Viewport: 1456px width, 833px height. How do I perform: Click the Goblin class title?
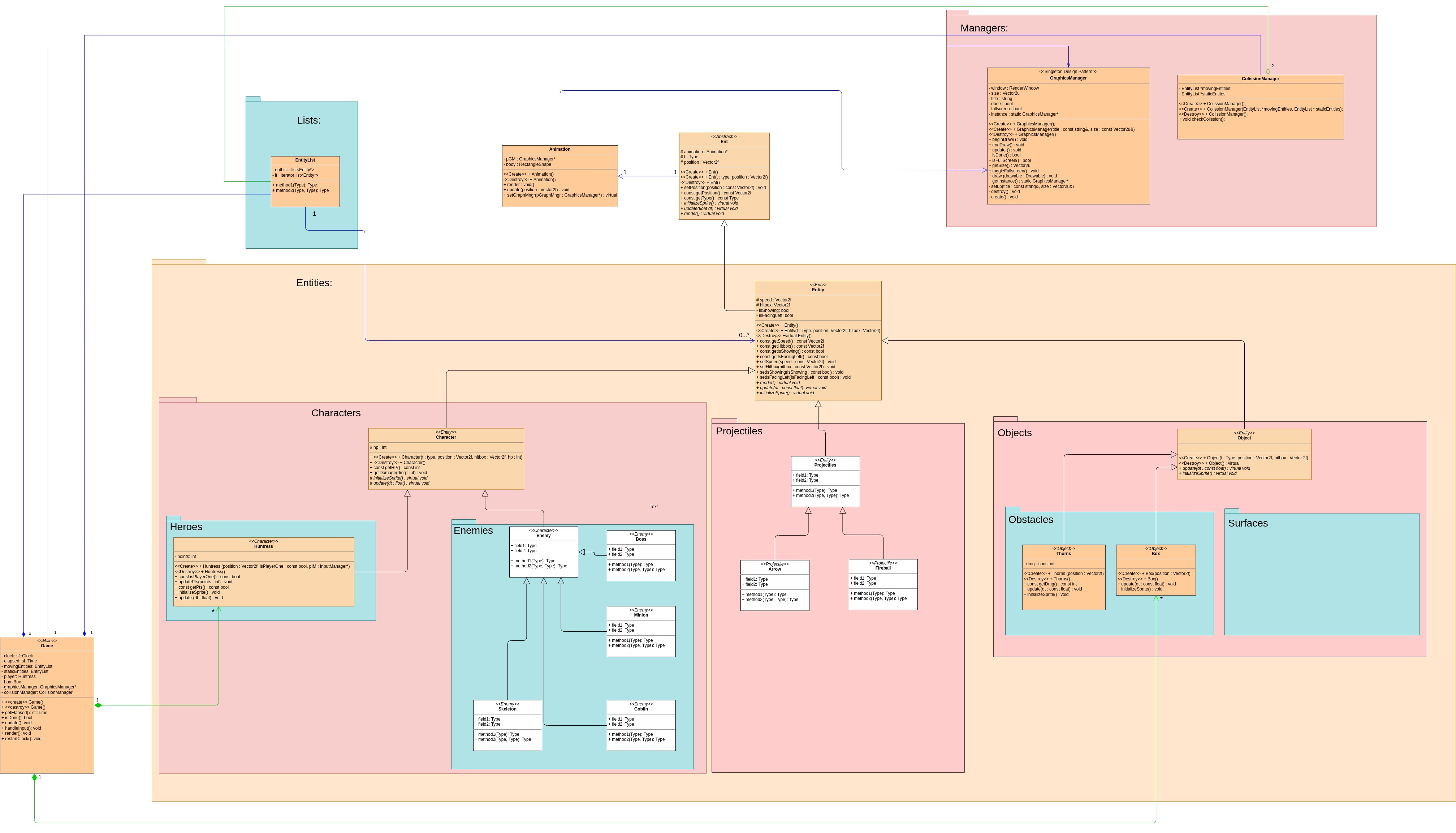[x=641, y=709]
